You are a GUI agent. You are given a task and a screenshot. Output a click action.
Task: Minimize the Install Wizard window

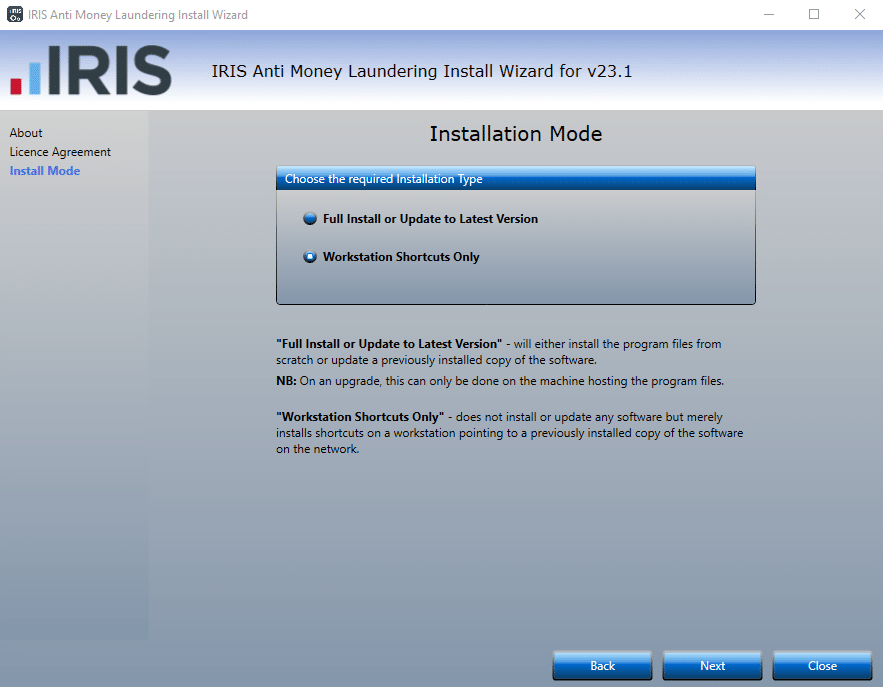pos(769,15)
